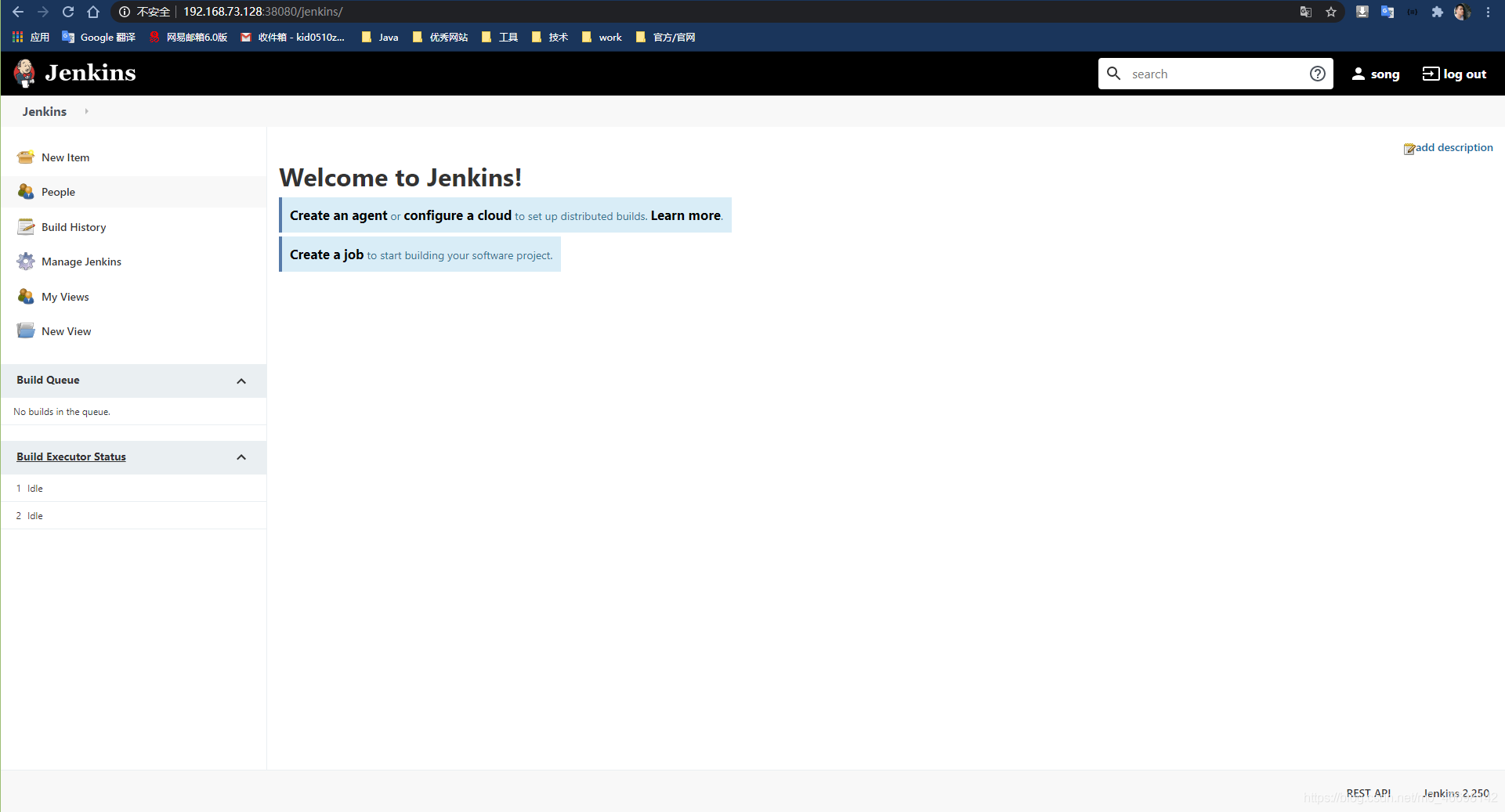Click the browser address bar URL
The height and width of the screenshot is (812, 1505).
point(262,12)
